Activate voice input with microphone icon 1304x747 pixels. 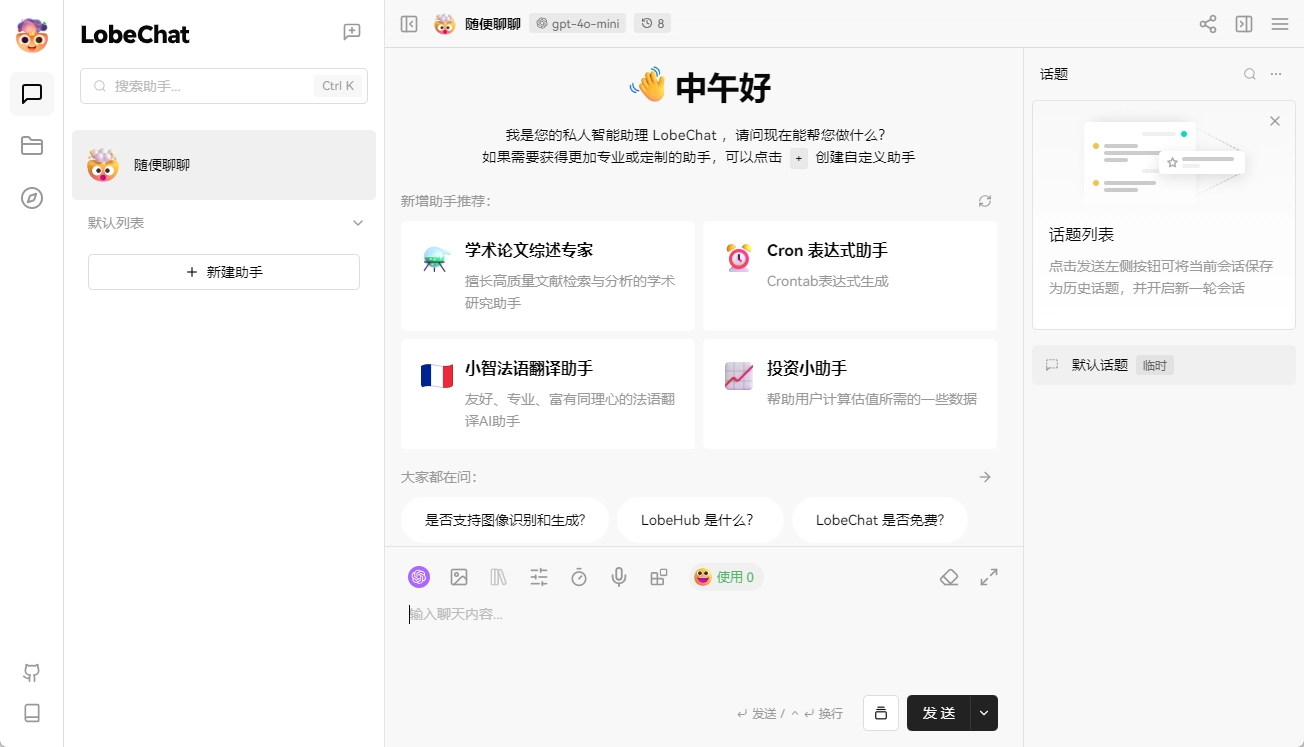point(619,577)
